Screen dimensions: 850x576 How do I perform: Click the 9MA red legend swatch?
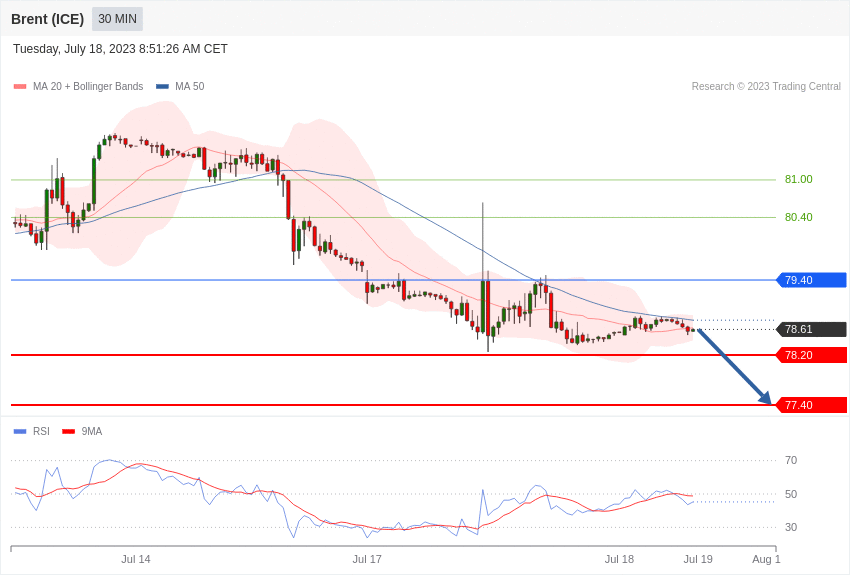point(69,431)
